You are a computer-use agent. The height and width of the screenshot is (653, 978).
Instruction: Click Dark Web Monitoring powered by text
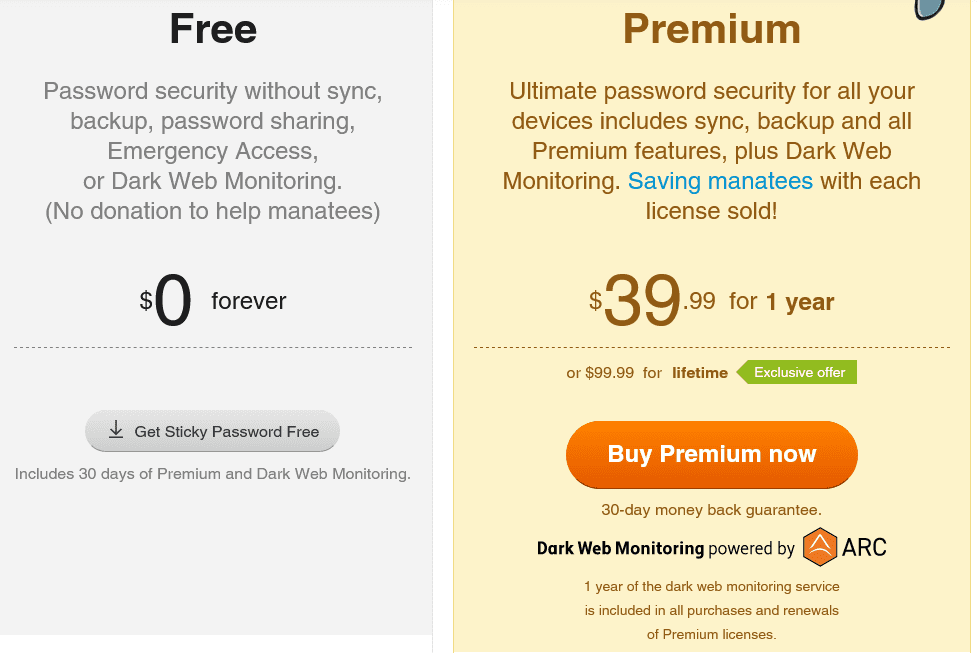(x=666, y=548)
